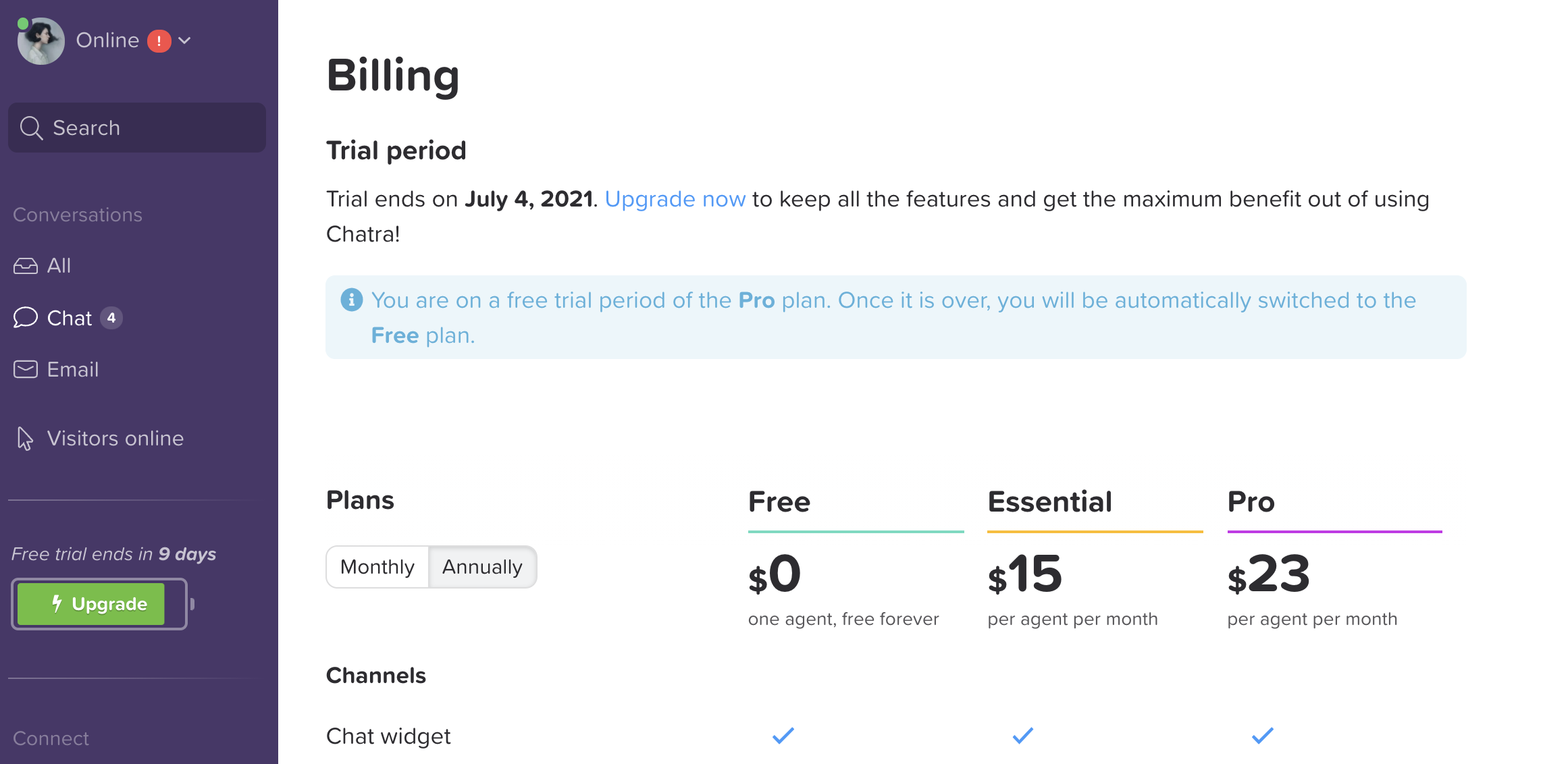Click the info icon in trial notice

pyautogui.click(x=351, y=300)
